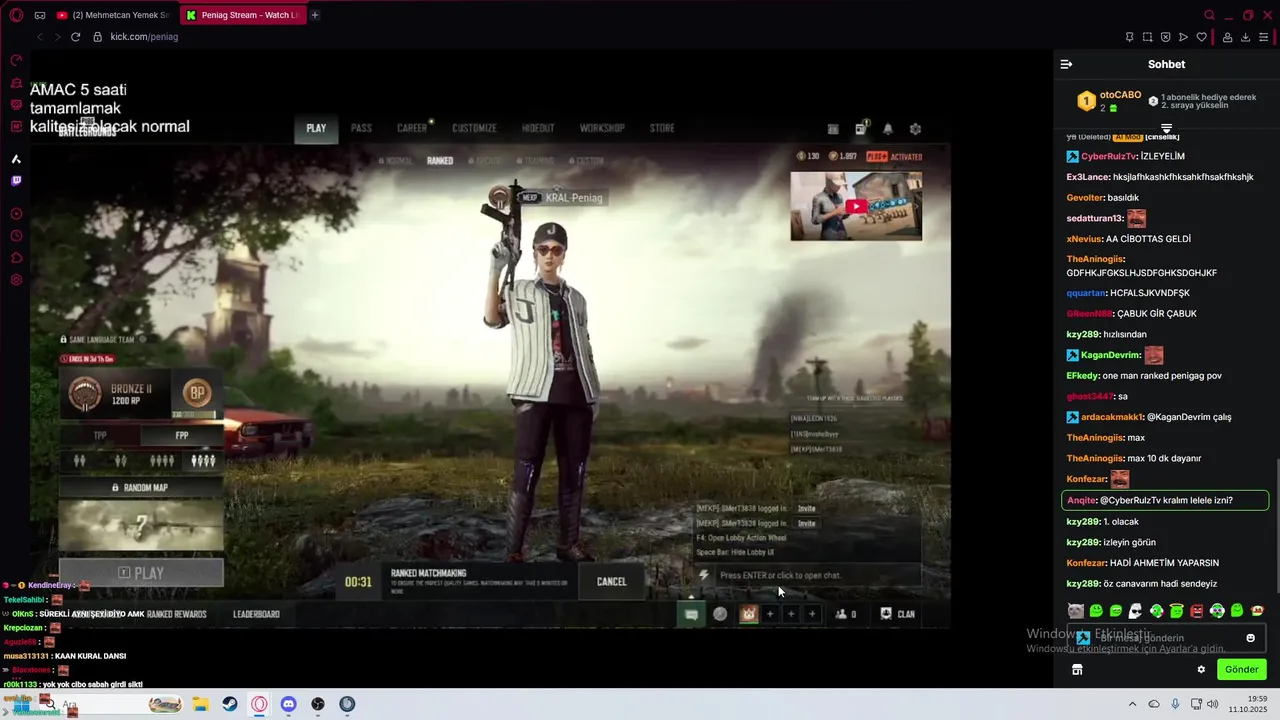Click game settings gear icon

(915, 129)
